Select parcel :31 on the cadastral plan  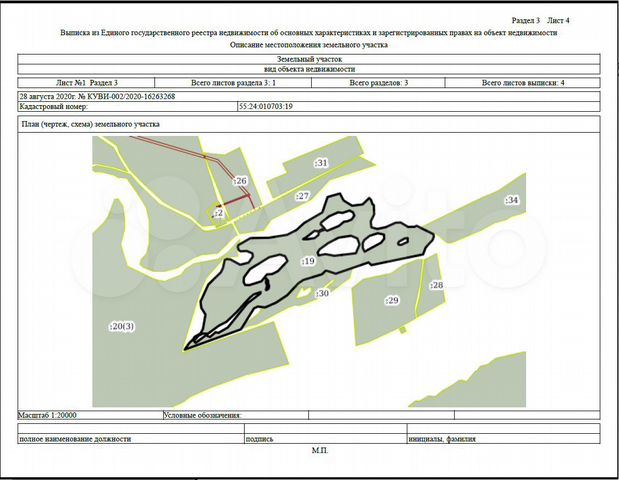[321, 162]
